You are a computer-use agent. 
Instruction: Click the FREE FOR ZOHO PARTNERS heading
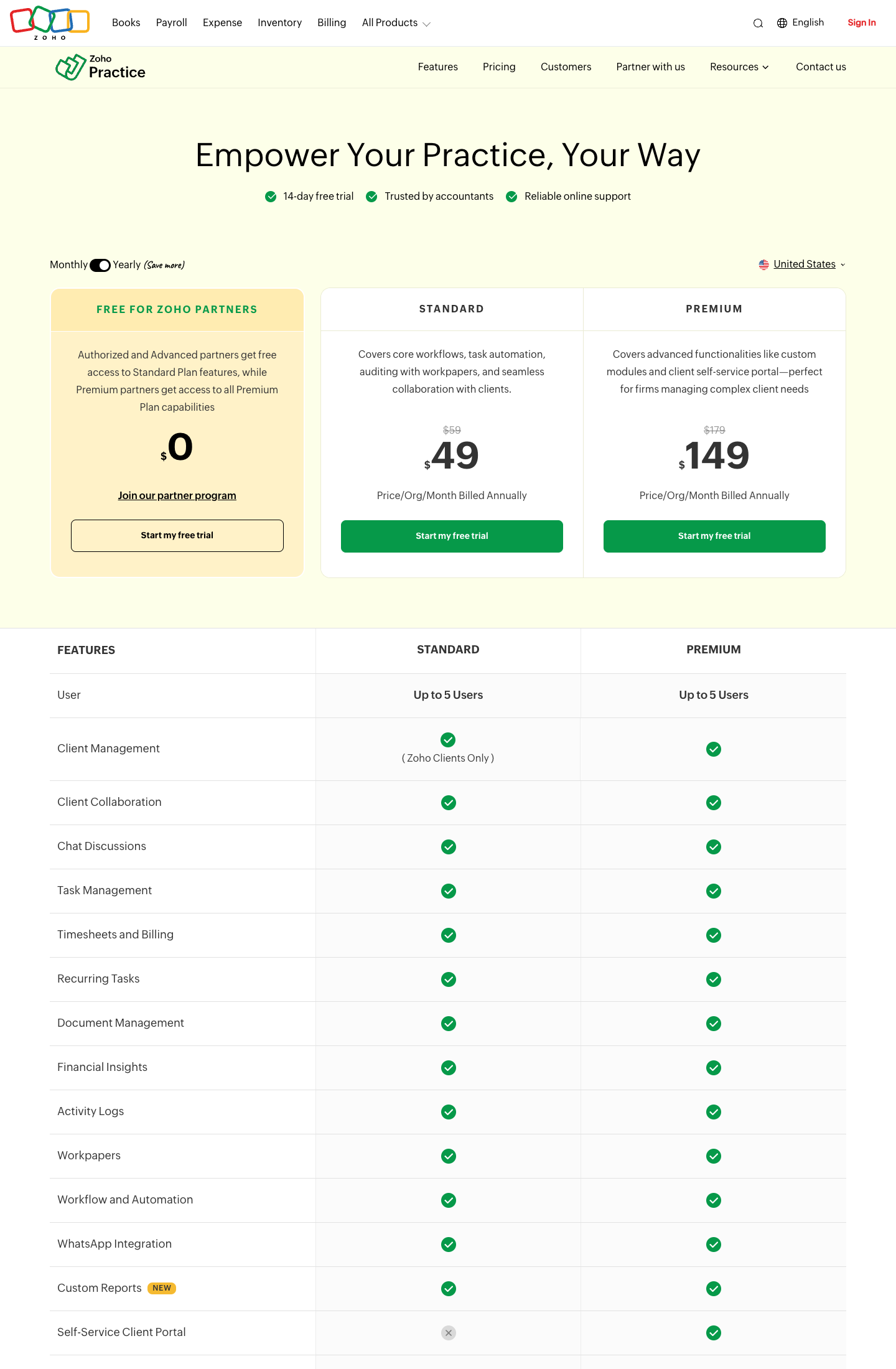click(177, 310)
